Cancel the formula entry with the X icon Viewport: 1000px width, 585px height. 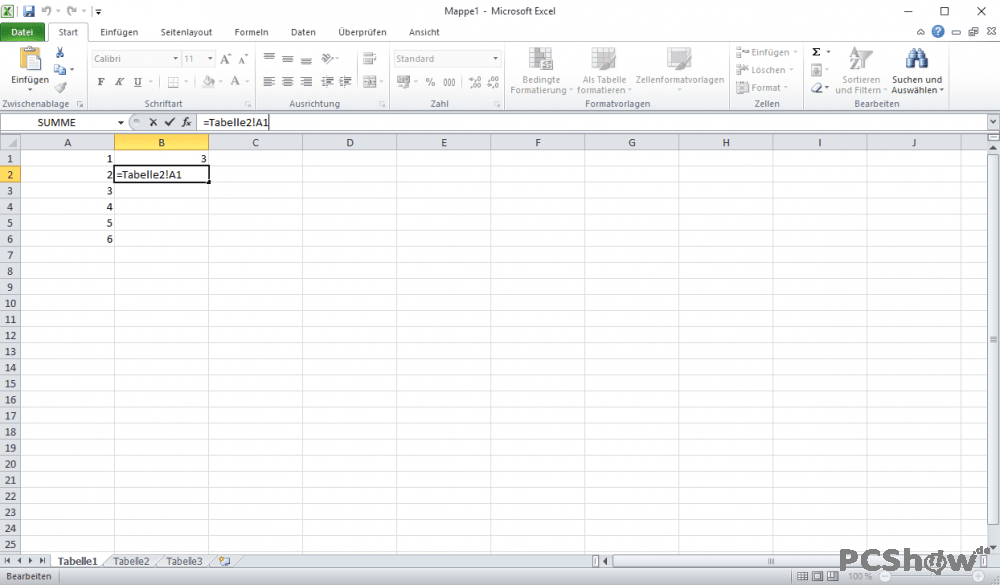click(x=153, y=122)
